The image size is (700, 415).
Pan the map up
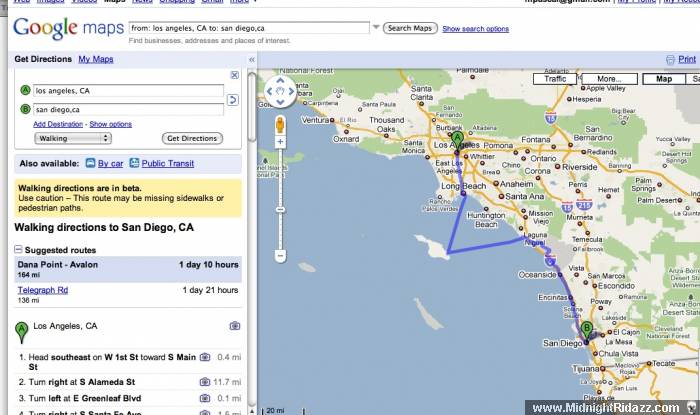pyautogui.click(x=280, y=81)
